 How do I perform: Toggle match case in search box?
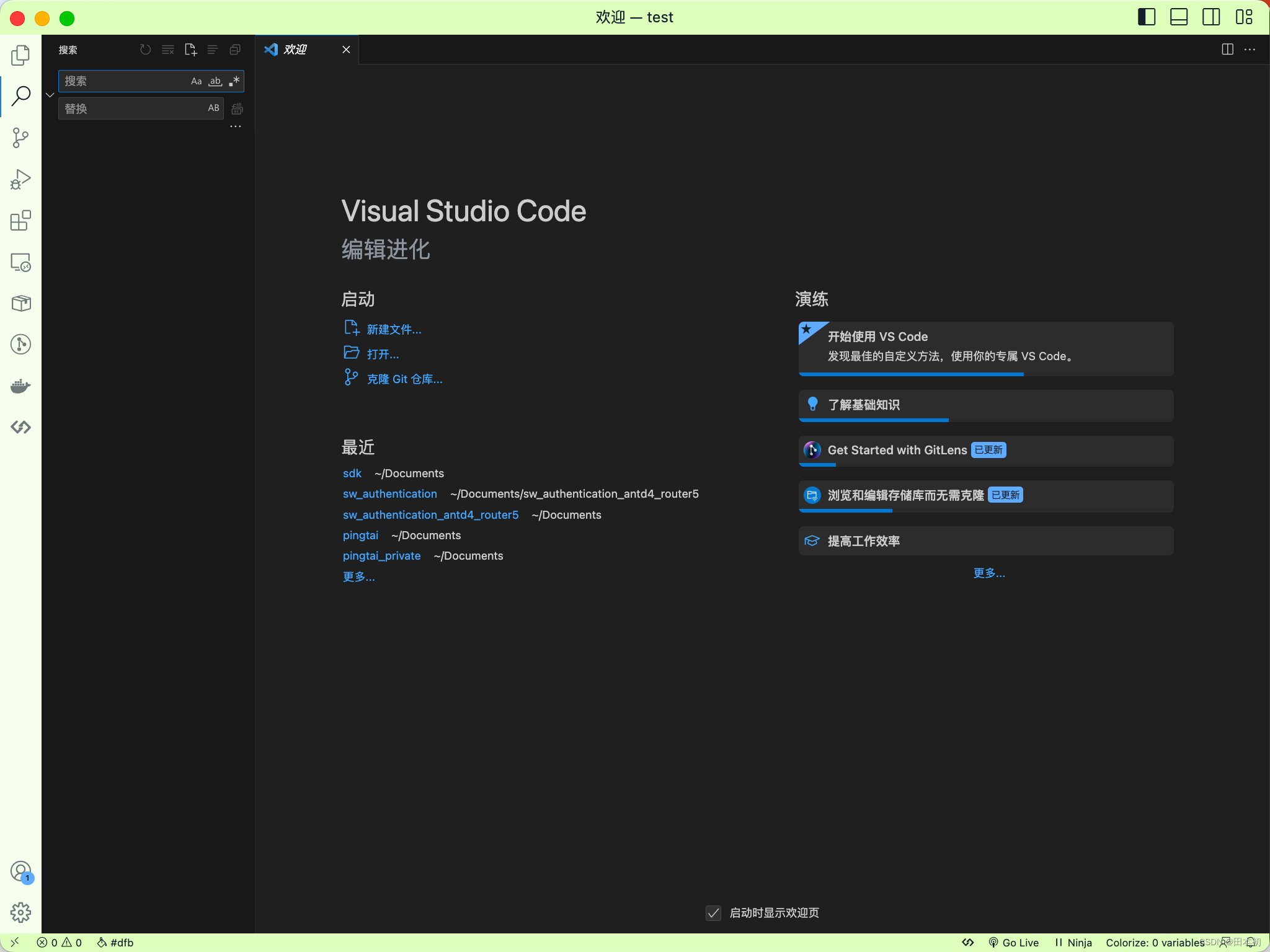[x=196, y=81]
